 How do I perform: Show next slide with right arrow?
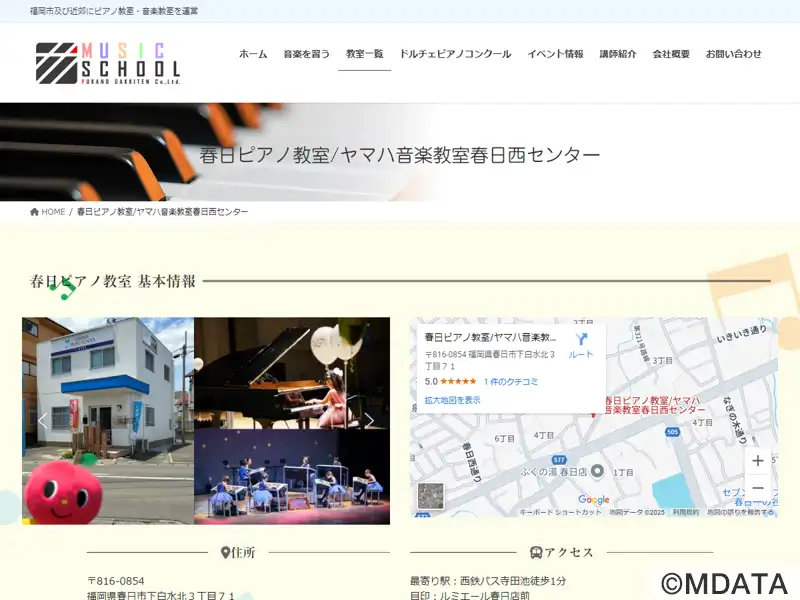369,420
